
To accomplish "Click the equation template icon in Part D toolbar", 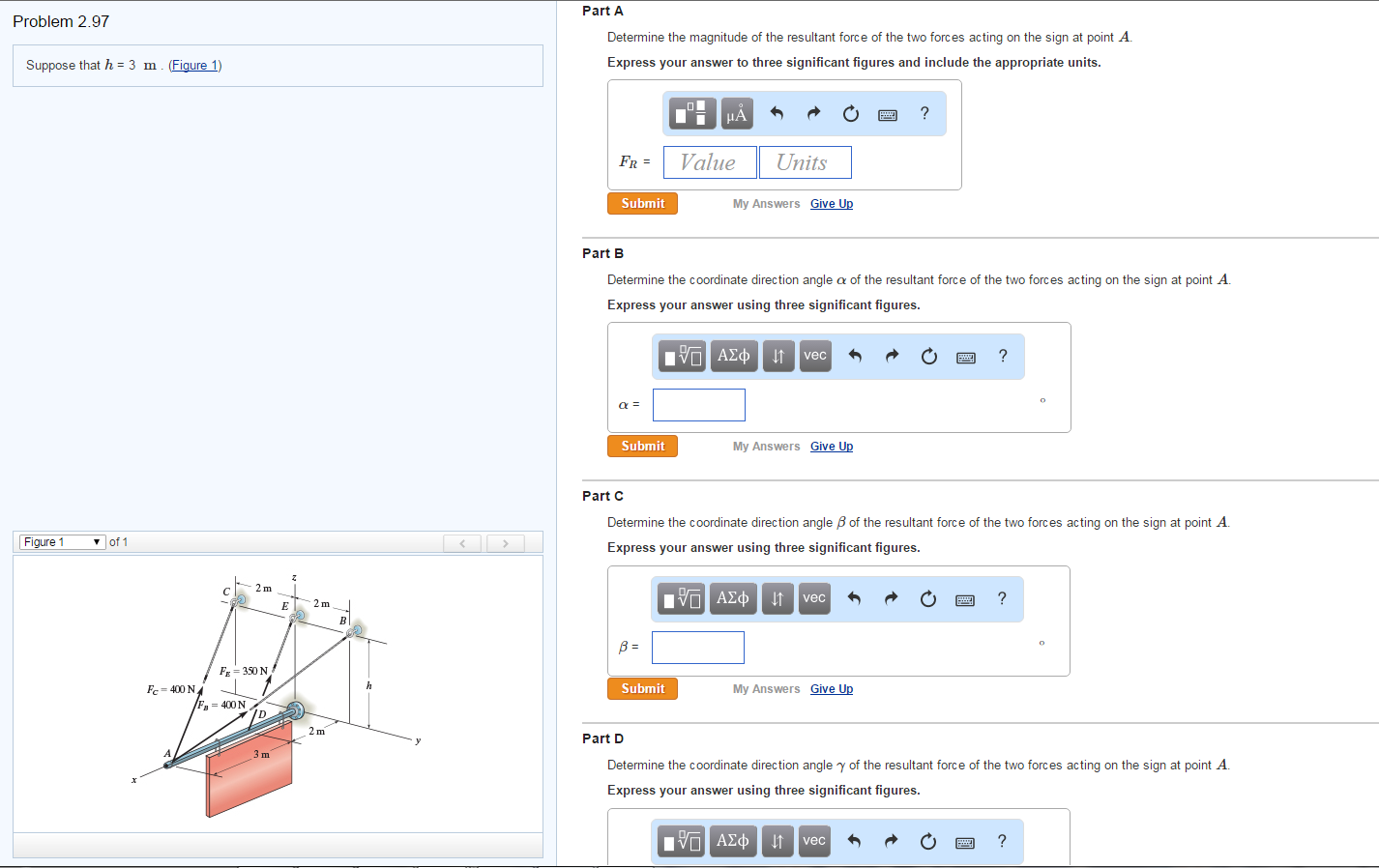I will coord(682,841).
